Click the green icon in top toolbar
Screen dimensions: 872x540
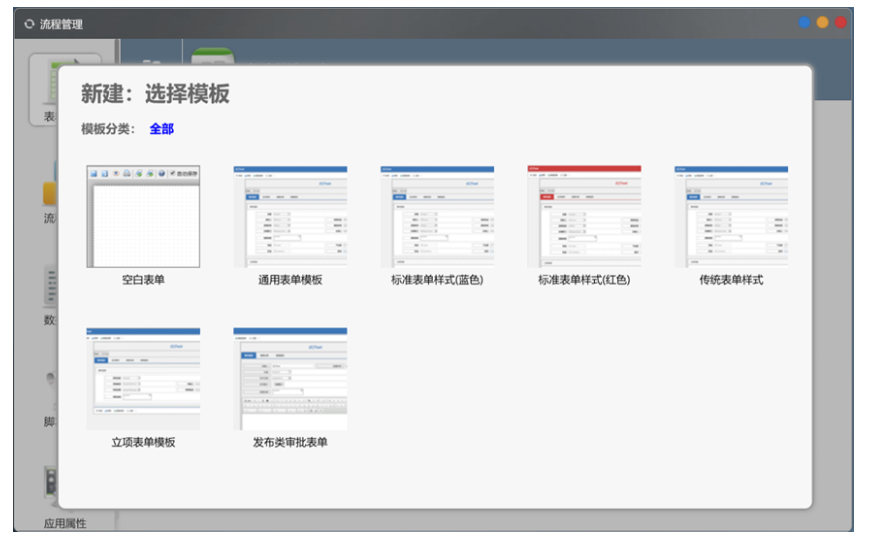[x=211, y=58]
